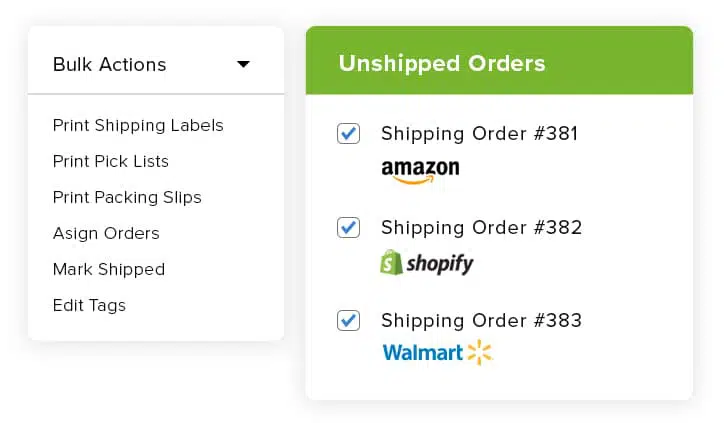This screenshot has width=725, height=423.
Task: Toggle the checkbox for Shipping Order #382
Action: 348,227
